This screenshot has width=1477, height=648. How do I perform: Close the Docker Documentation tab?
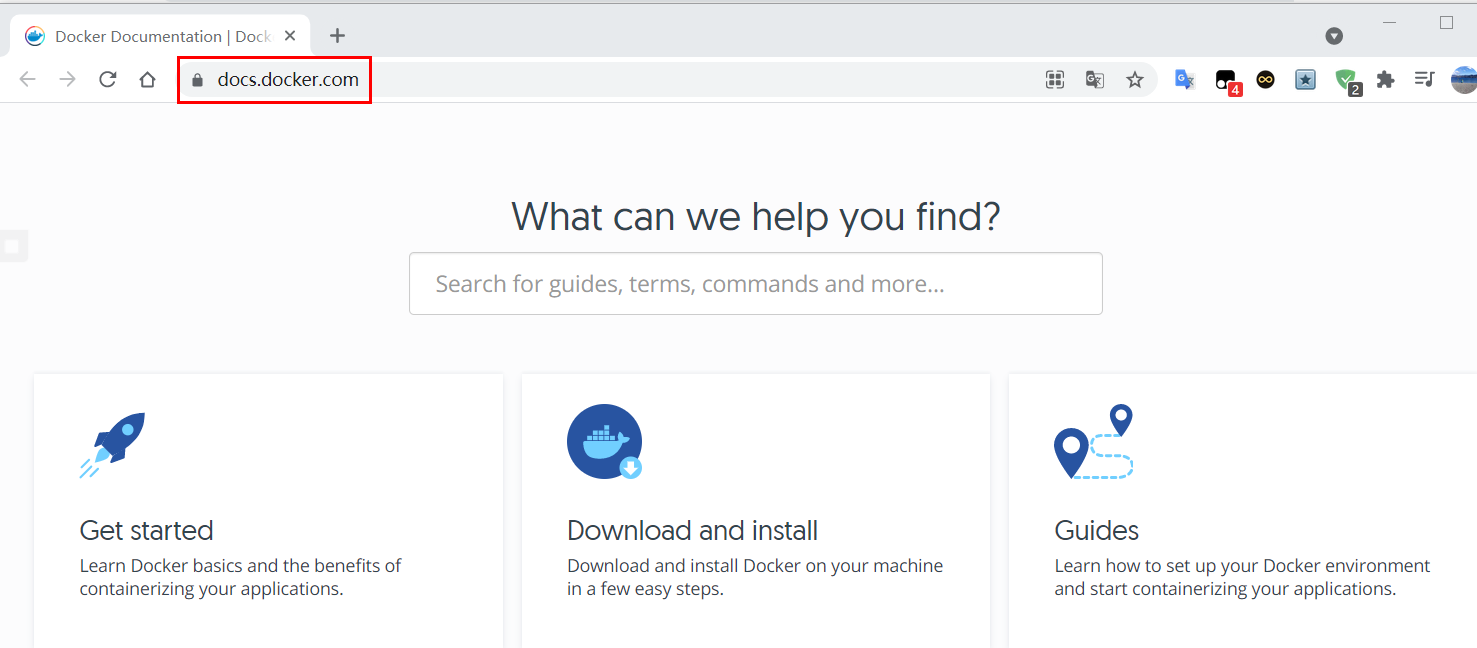(290, 36)
